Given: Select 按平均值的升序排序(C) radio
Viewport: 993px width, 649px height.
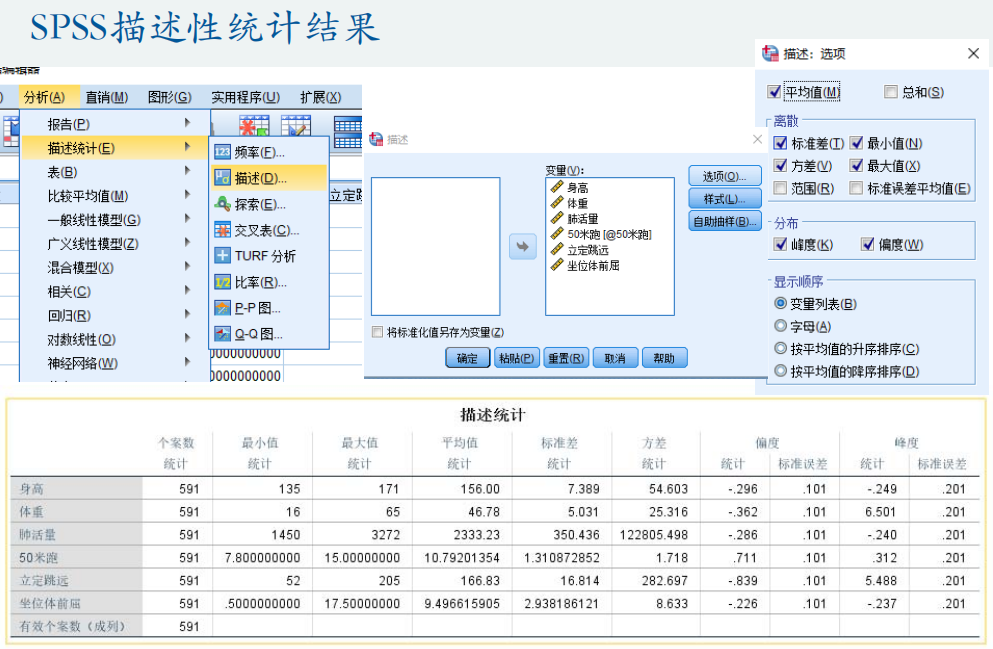Looking at the screenshot, I should tap(780, 348).
